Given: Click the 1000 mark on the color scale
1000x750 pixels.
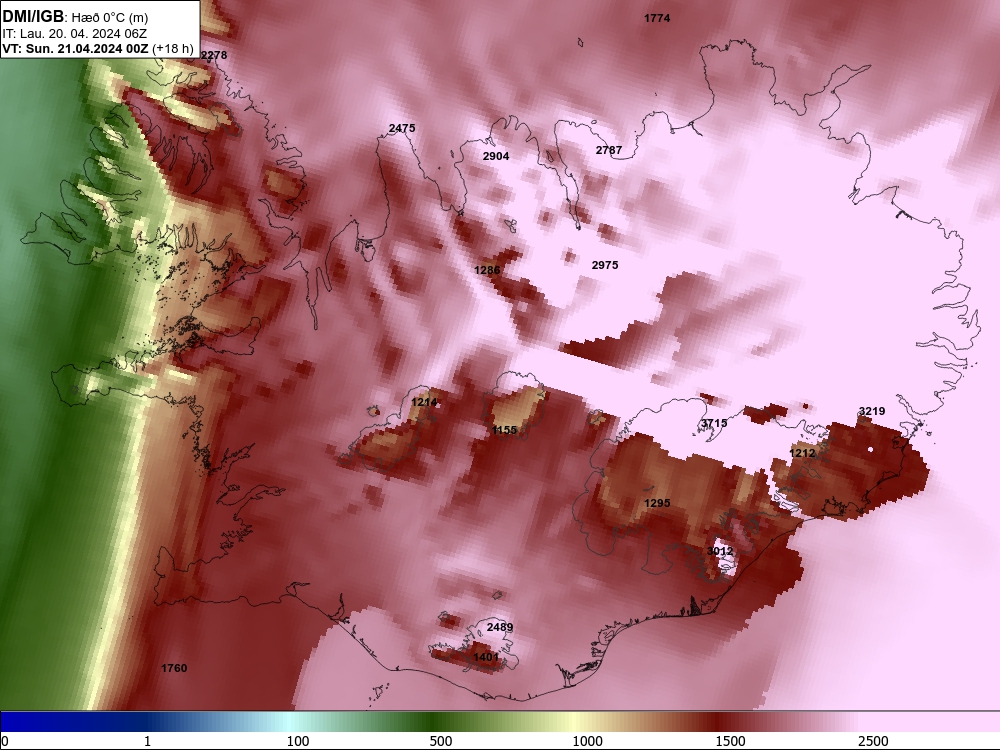Looking at the screenshot, I should tap(587, 741).
